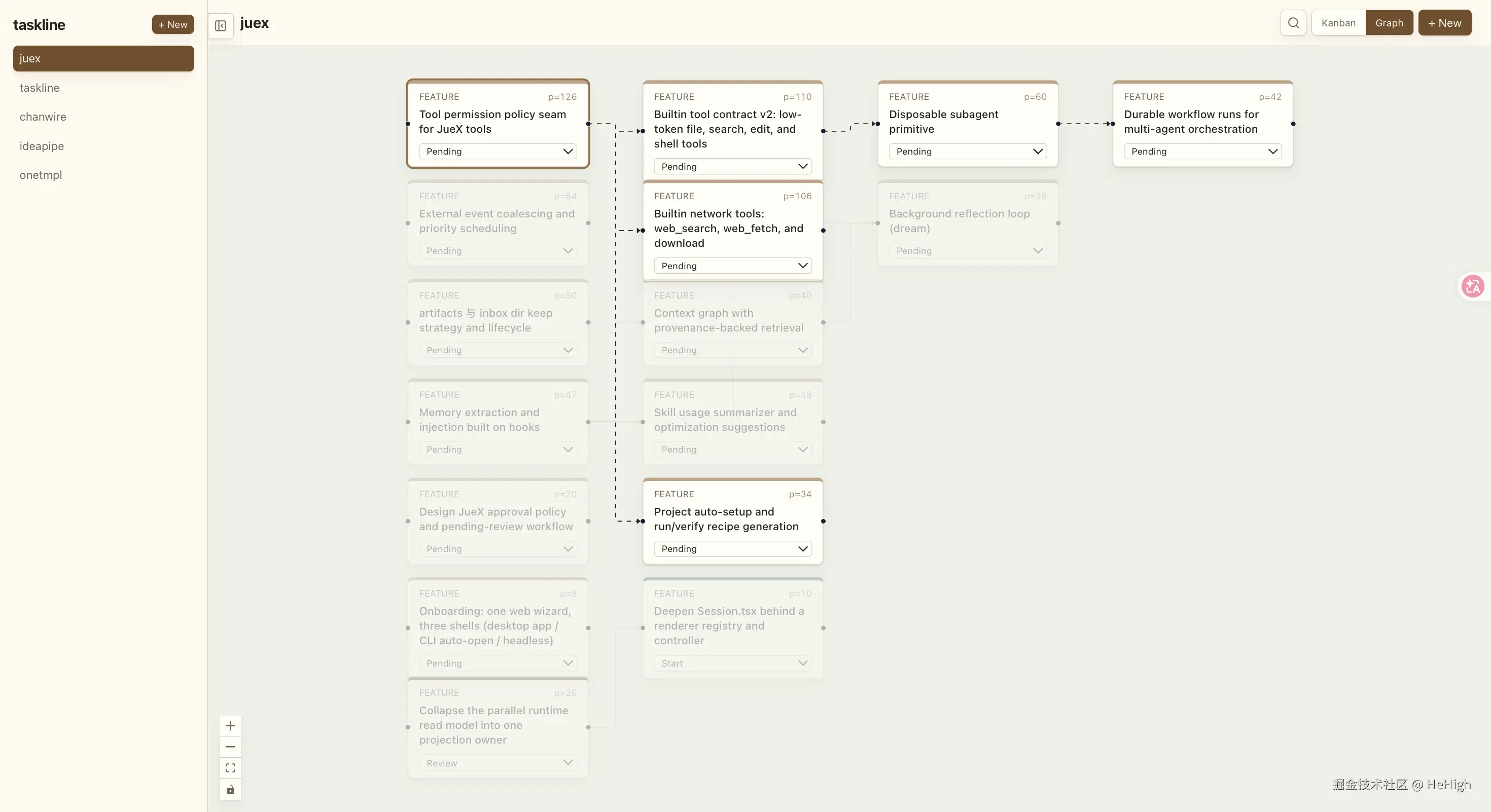1491x812 pixels.
Task: Zoom in with the plus control
Action: pos(230,725)
